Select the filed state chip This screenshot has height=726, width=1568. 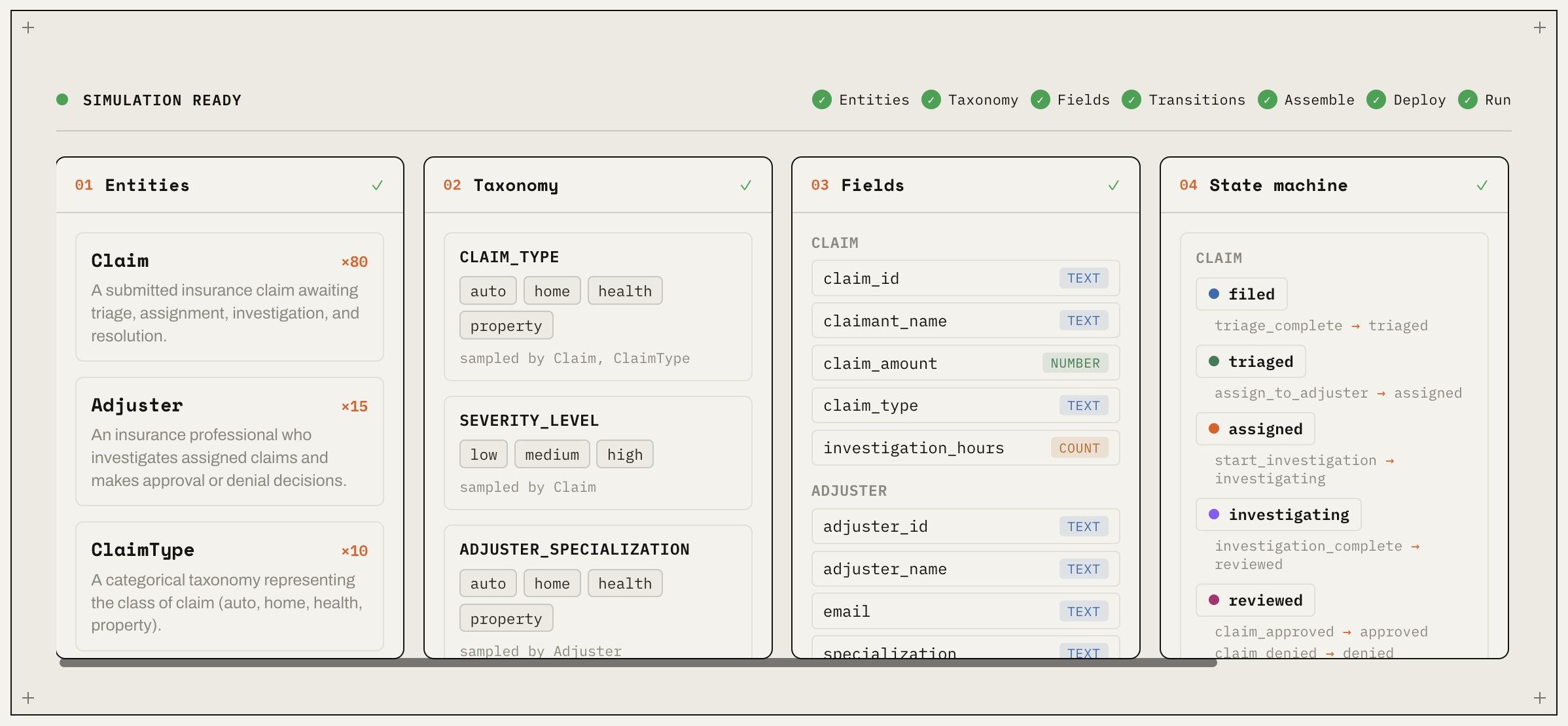pyautogui.click(x=1241, y=294)
